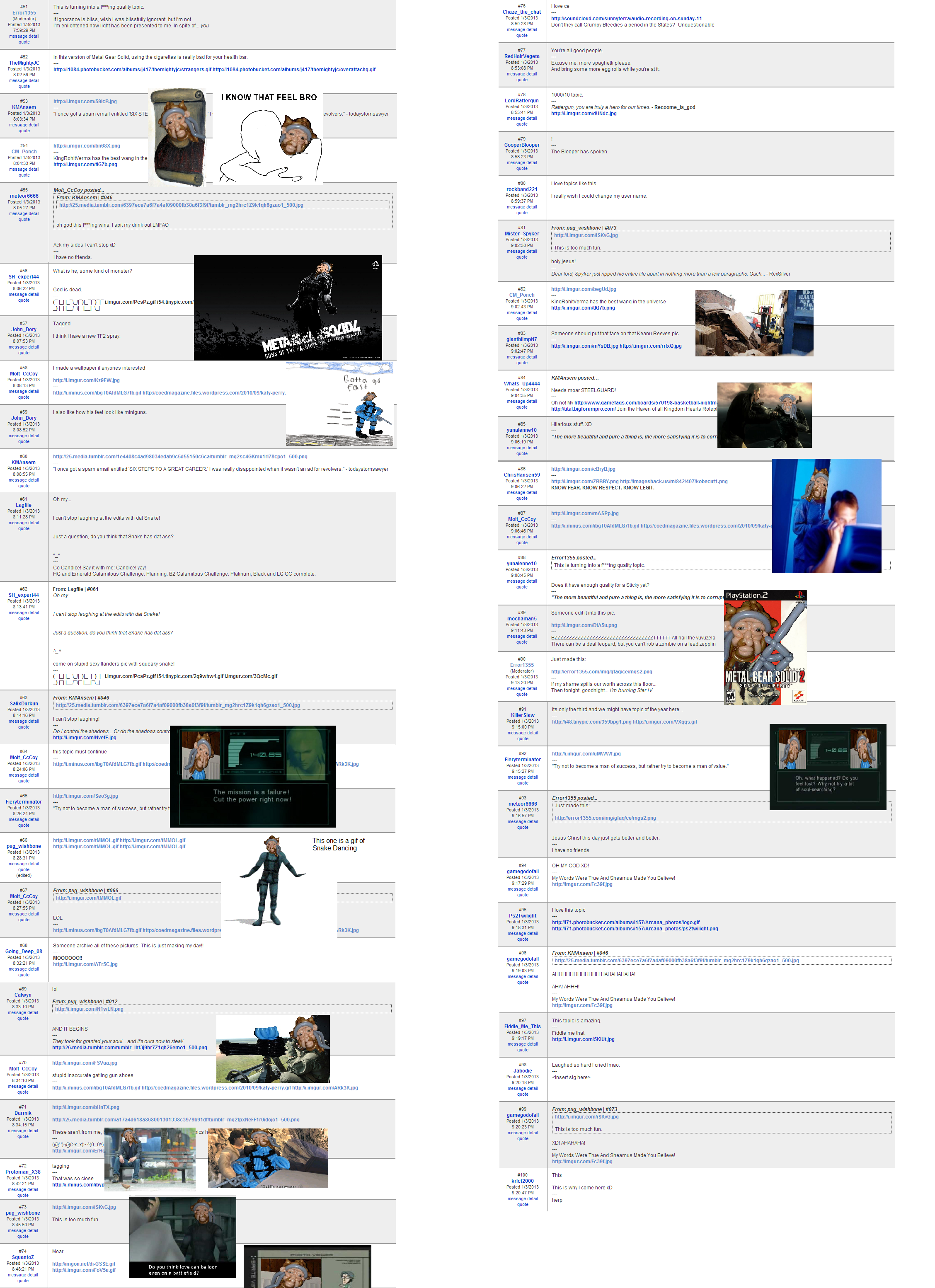Click the 'I KNOW THAT FEEL BRO' image

click(268, 138)
